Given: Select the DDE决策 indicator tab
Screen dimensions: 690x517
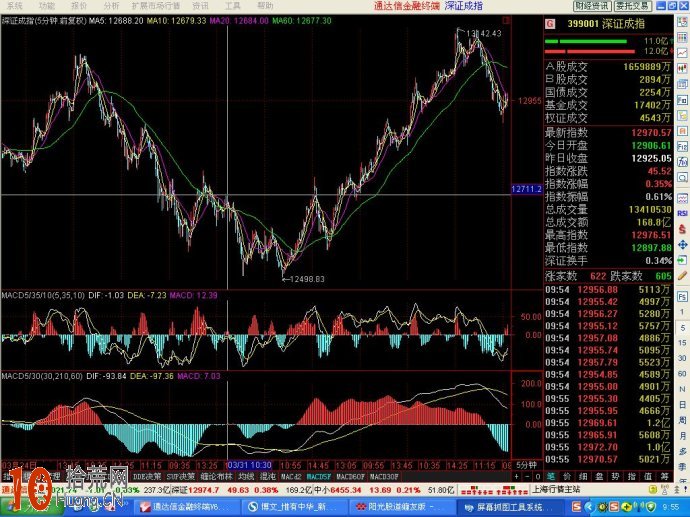Looking at the screenshot, I should point(147,477).
